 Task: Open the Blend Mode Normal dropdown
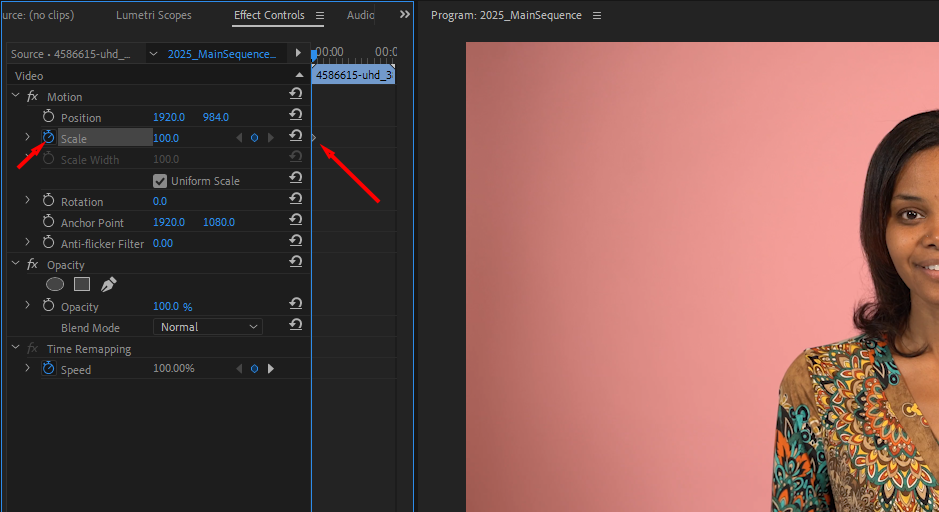(x=208, y=326)
